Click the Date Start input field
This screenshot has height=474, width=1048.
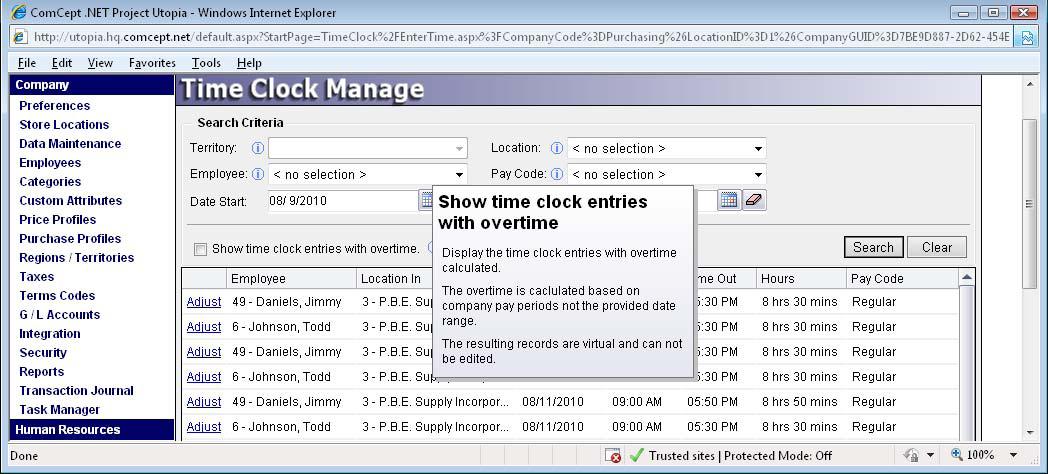(340, 201)
